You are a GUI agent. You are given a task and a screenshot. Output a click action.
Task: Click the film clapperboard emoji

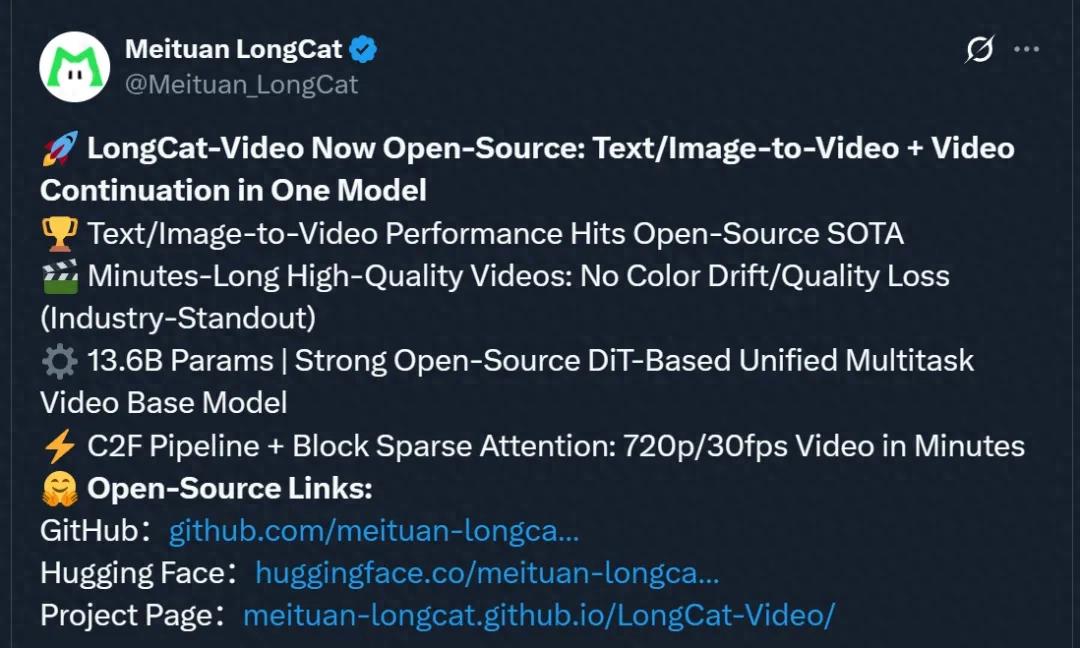pyautogui.click(x=60, y=275)
